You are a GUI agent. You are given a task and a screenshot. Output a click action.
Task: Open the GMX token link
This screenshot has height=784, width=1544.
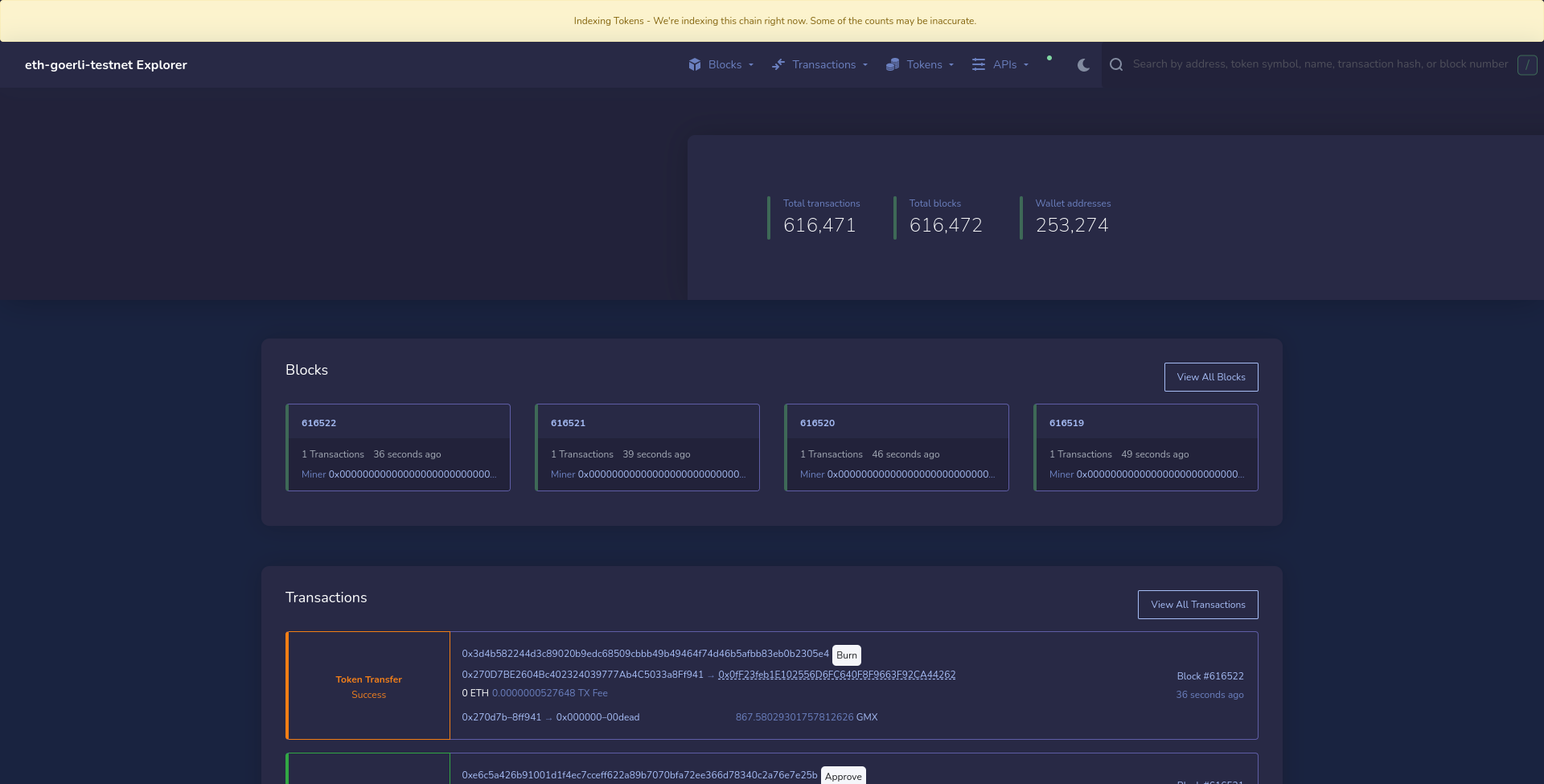click(867, 717)
